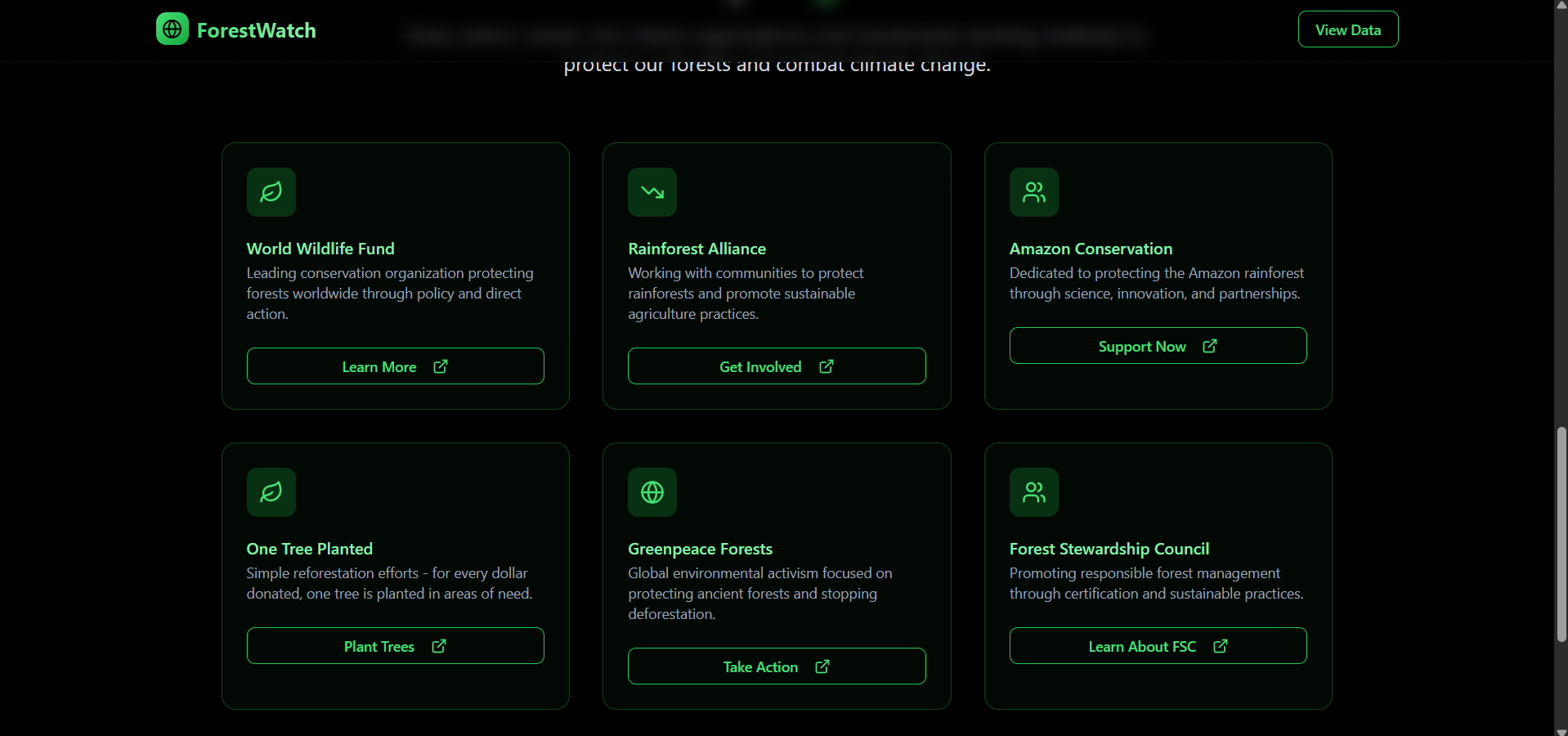Select the Rainforest Alliance heading
This screenshot has height=736, width=1568.
tap(697, 249)
